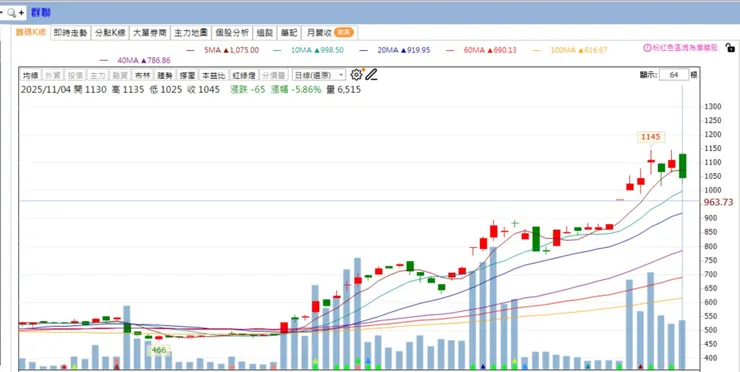Switch to the 追蹤 tab
This screenshot has width=740, height=372.
pos(265,33)
